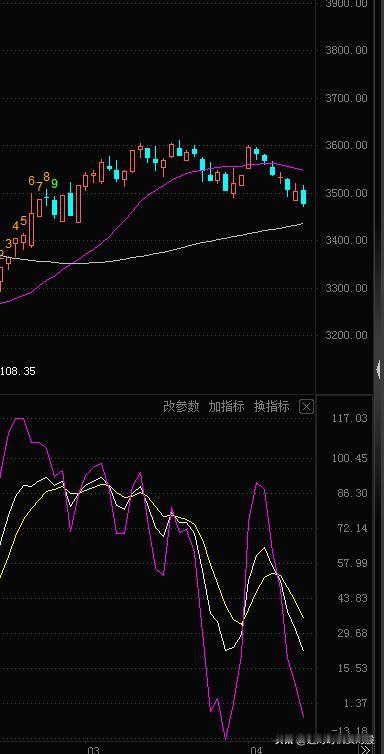
Task: Click the 3500.00 price axis label
Action: (x=346, y=193)
